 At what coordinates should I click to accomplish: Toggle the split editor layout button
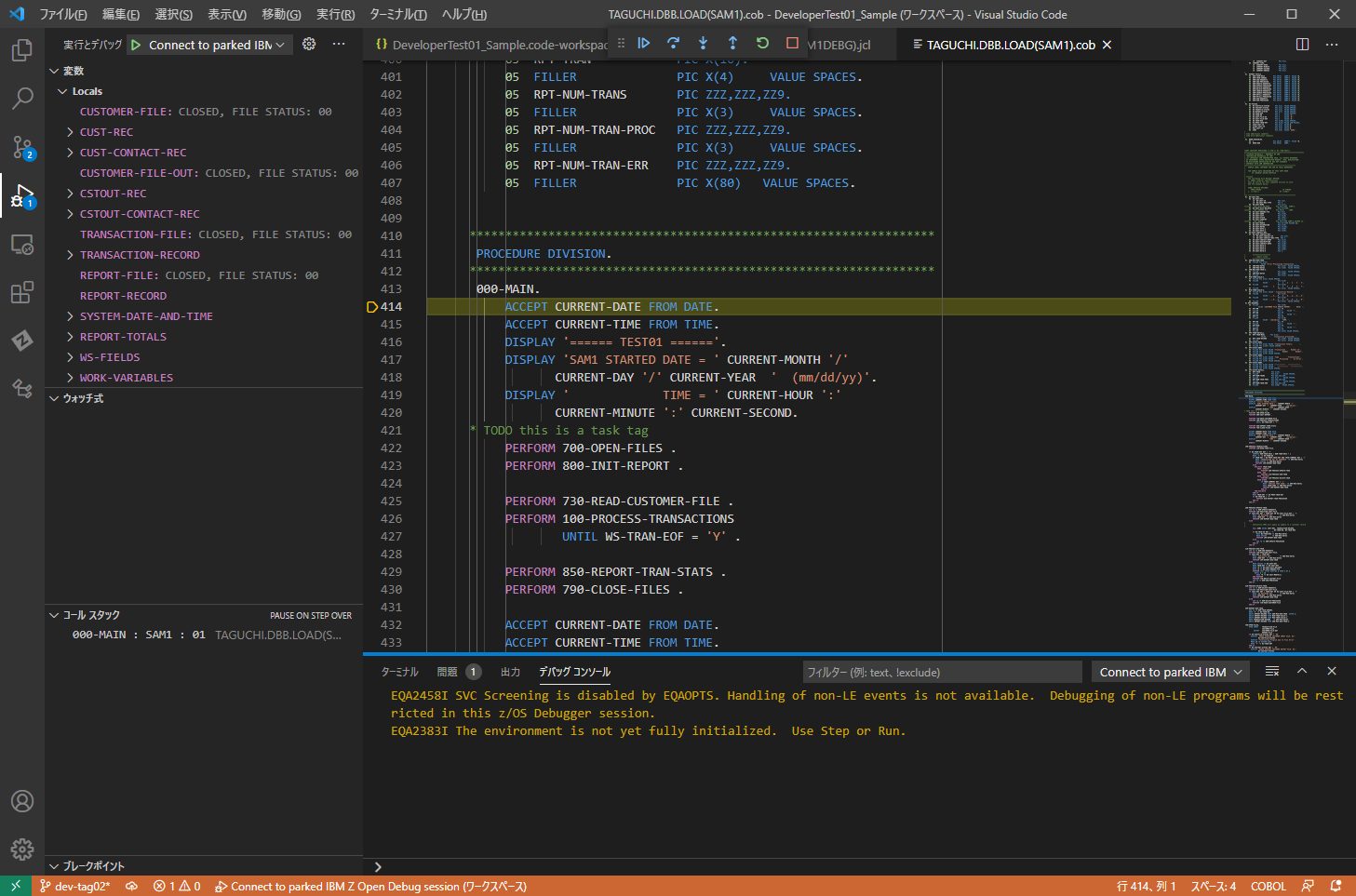(1302, 45)
